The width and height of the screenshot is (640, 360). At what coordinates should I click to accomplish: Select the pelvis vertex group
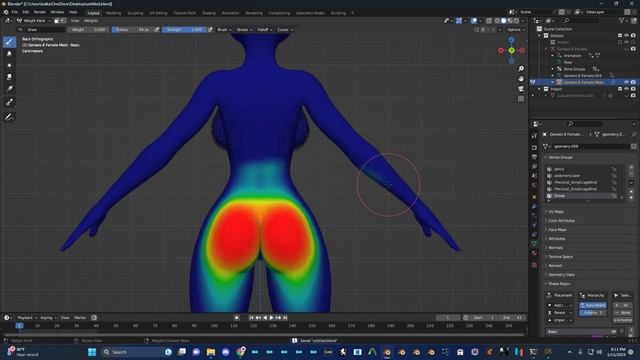point(582,169)
